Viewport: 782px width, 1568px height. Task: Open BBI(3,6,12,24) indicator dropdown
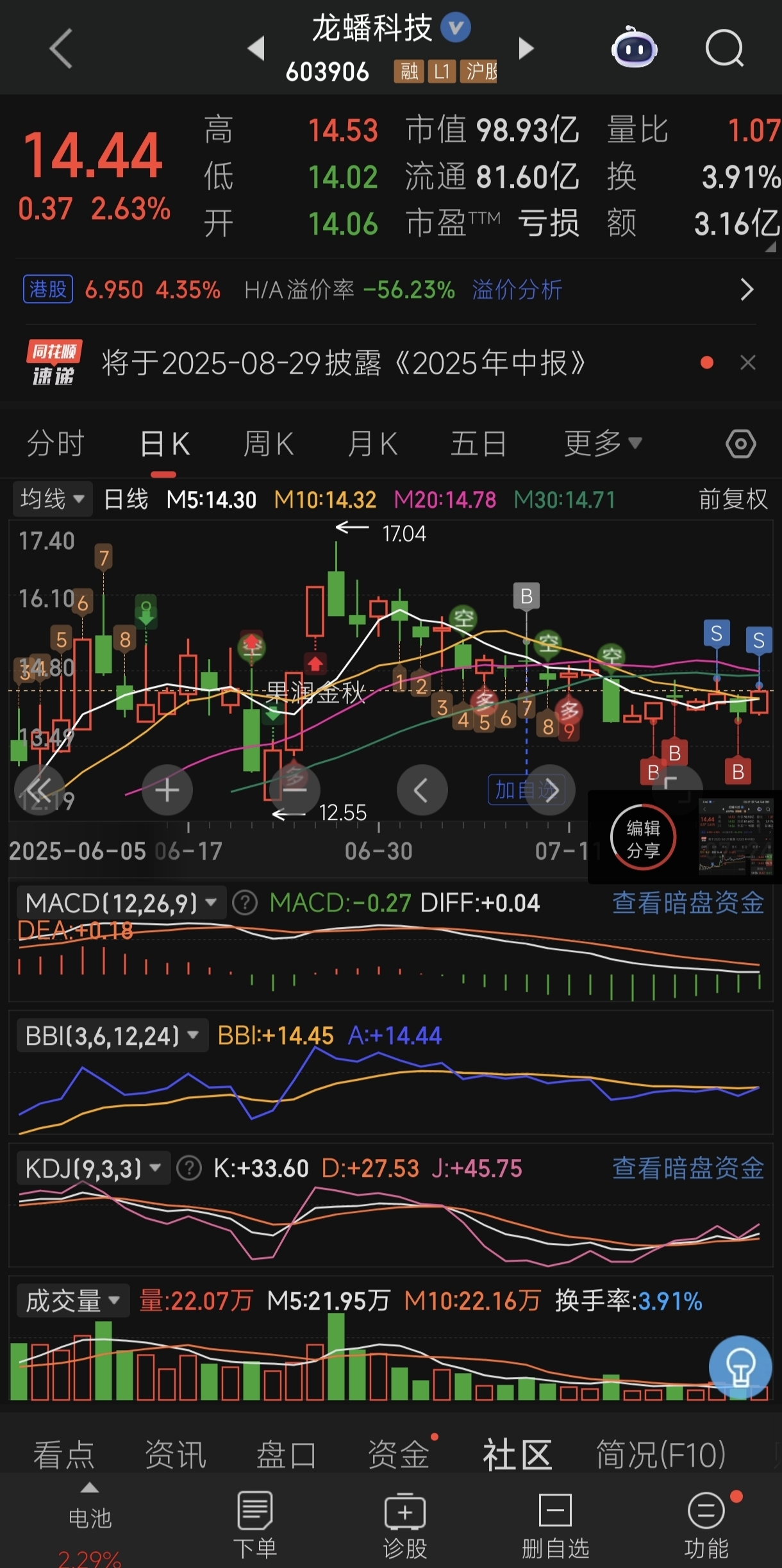tap(112, 1035)
